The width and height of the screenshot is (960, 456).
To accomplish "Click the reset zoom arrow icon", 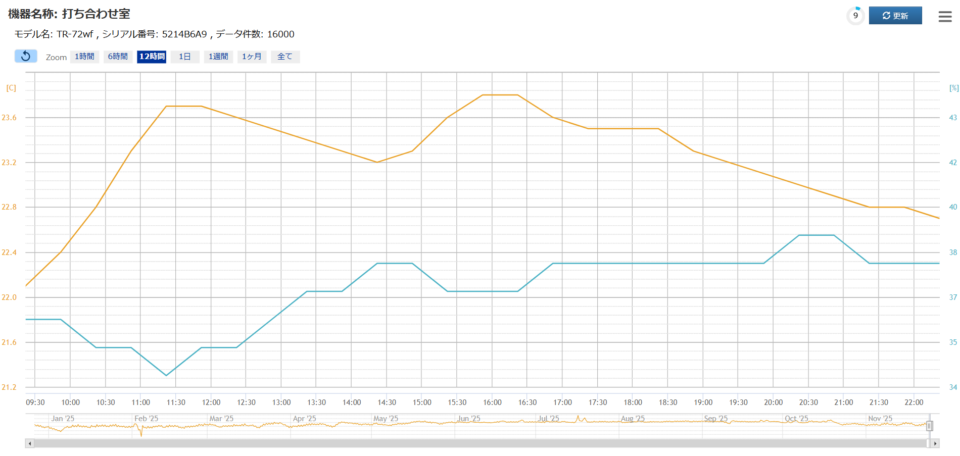I will pos(26,56).
